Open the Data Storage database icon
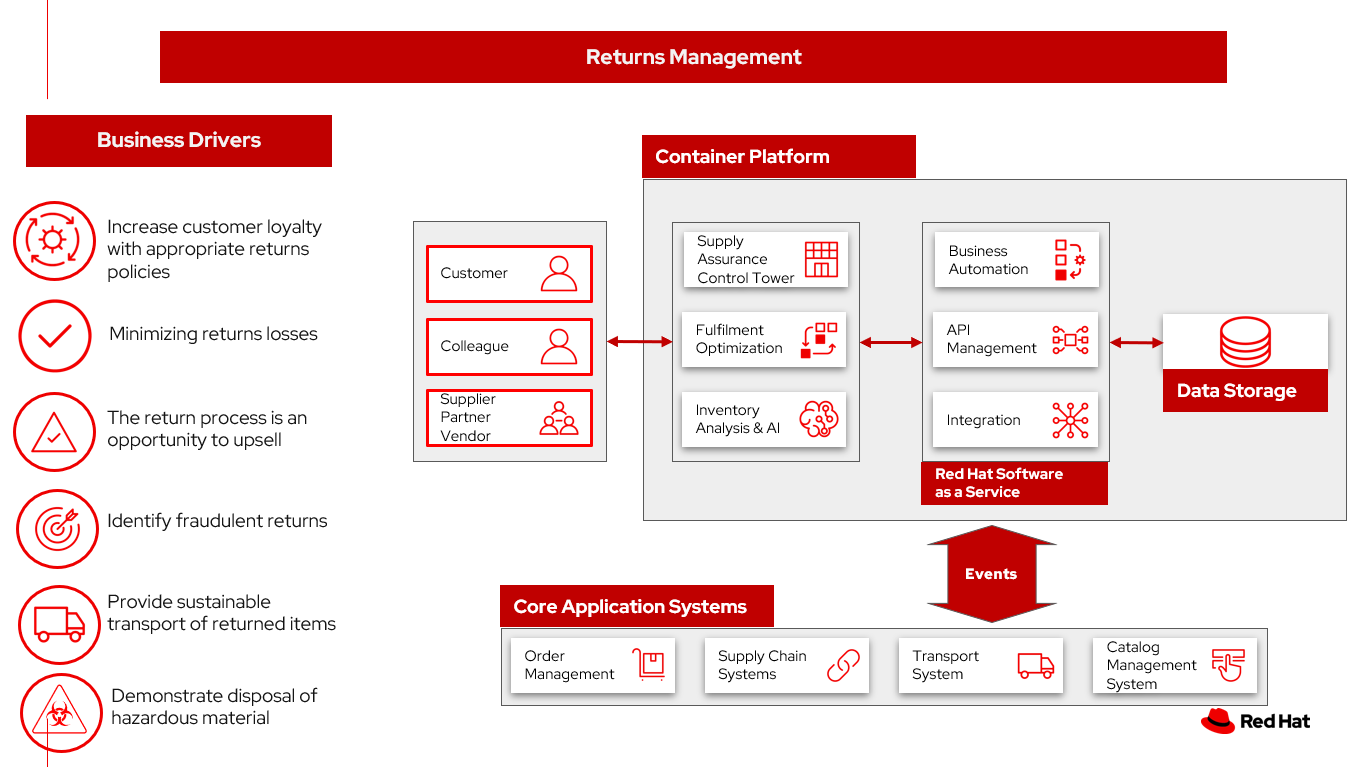 1245,340
